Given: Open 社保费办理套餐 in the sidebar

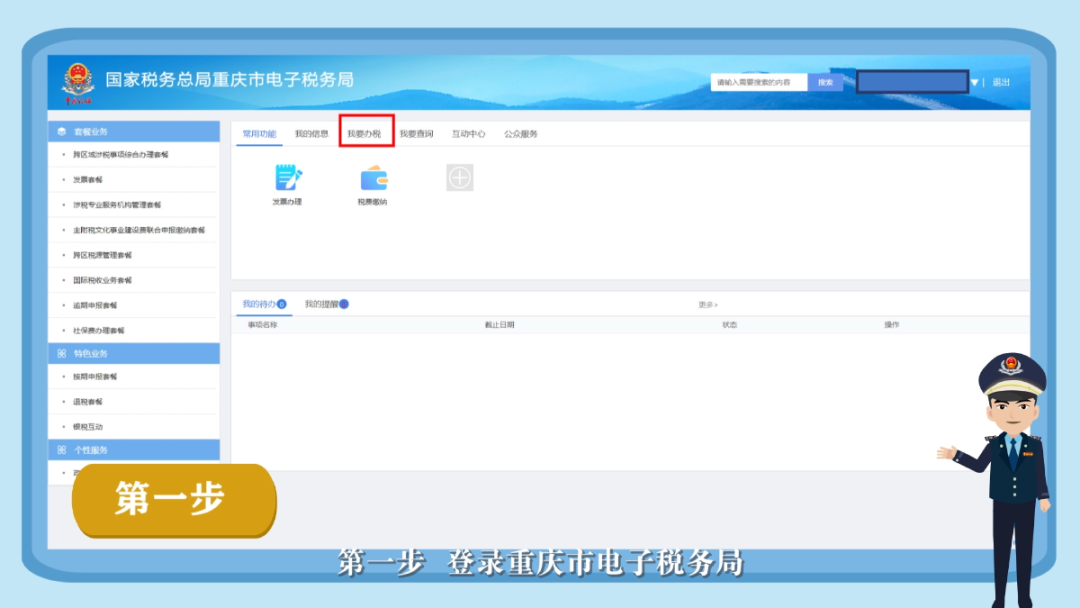Looking at the screenshot, I should pyautogui.click(x=99, y=330).
